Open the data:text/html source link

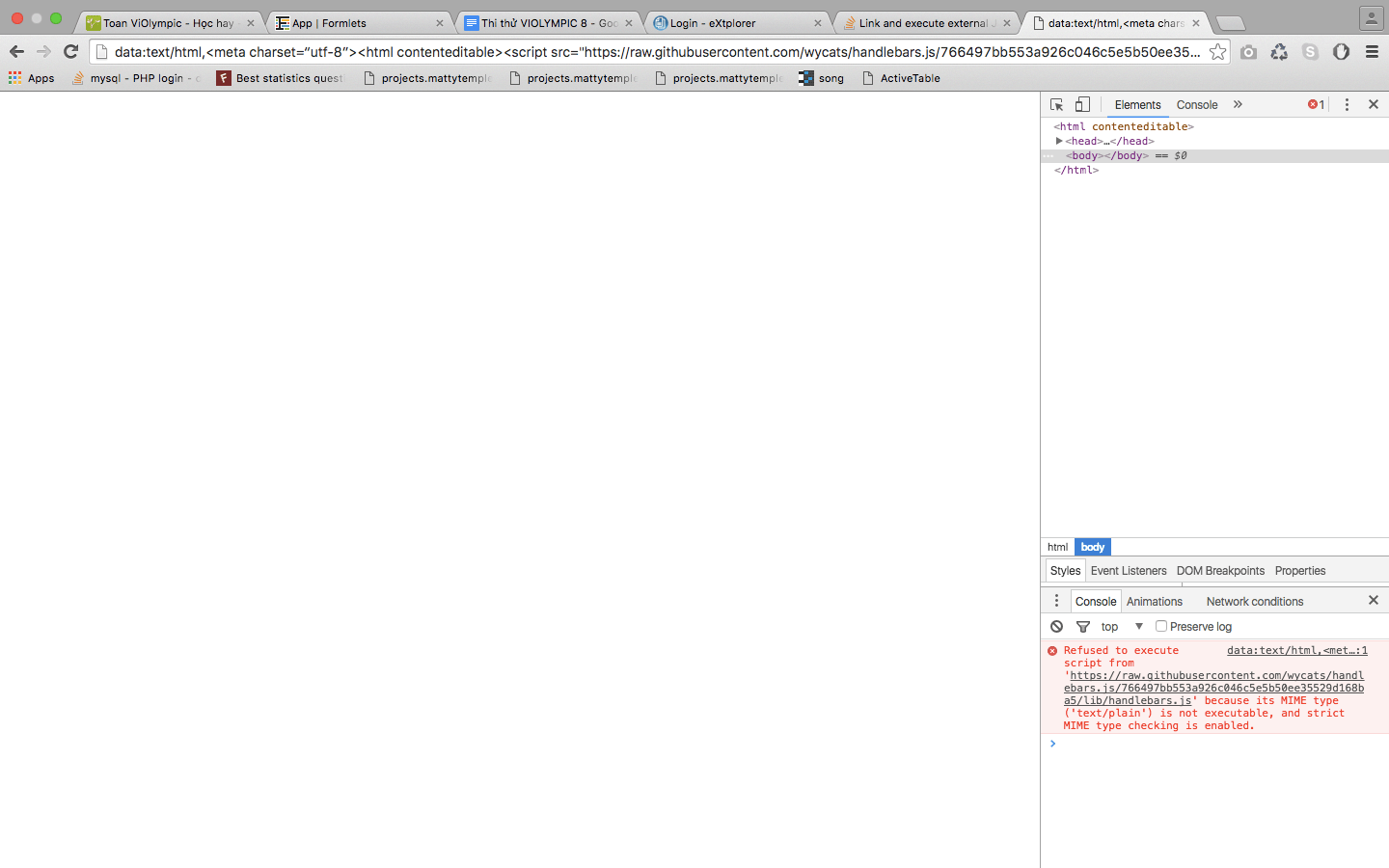tap(1296, 650)
